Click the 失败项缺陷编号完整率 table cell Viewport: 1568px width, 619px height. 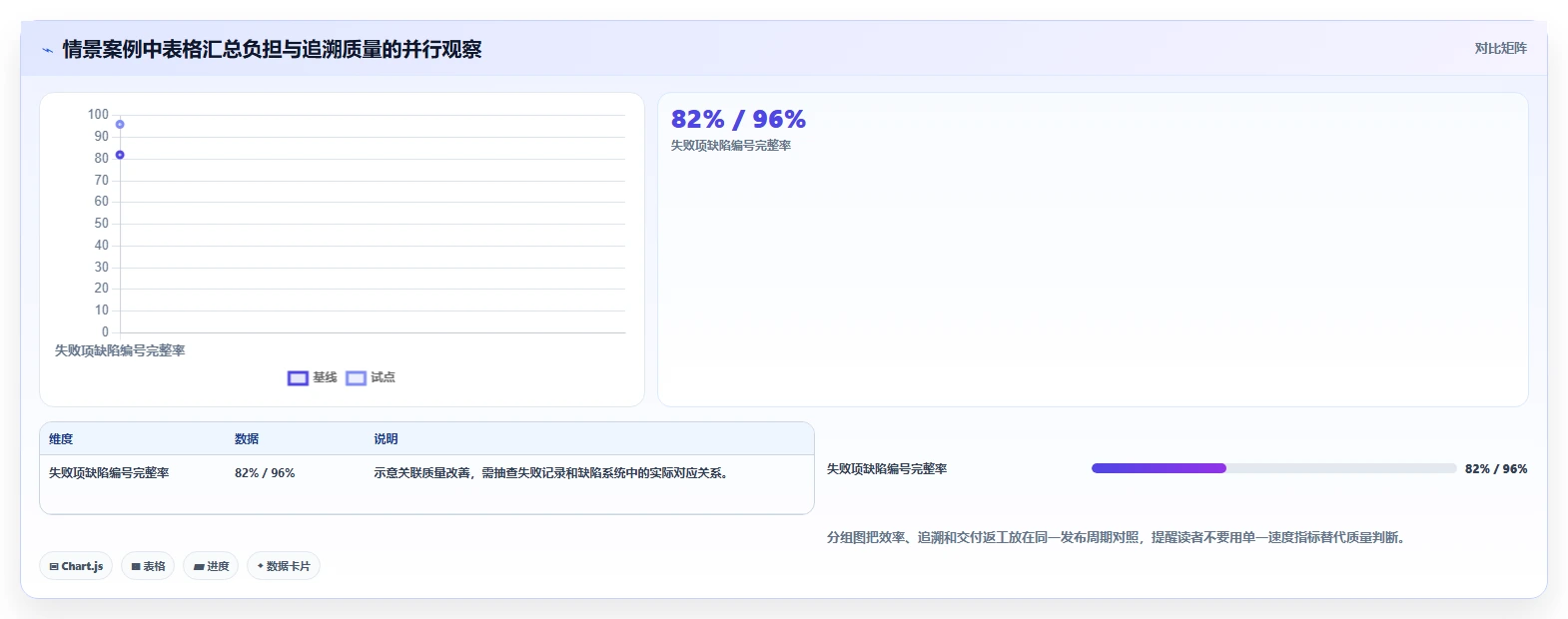[x=109, y=473]
